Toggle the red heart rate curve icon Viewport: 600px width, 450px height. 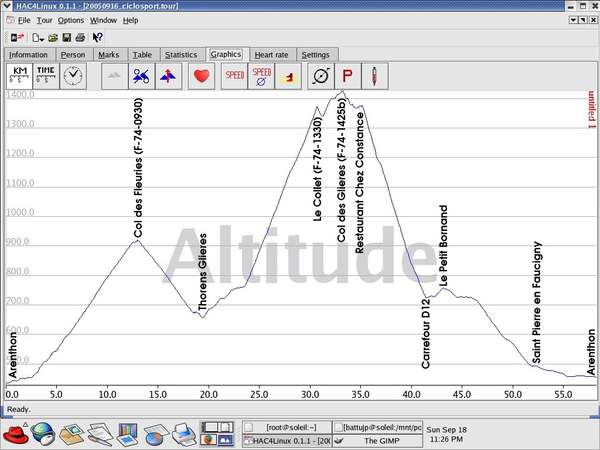pos(201,76)
